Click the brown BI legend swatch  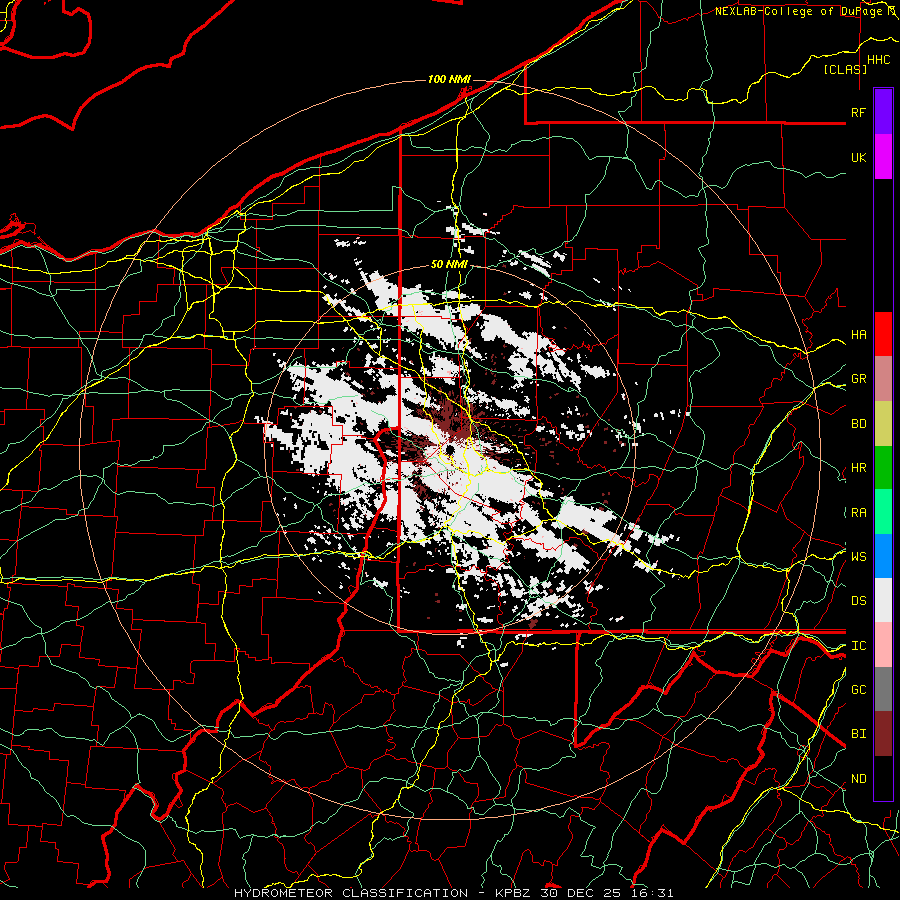883,734
